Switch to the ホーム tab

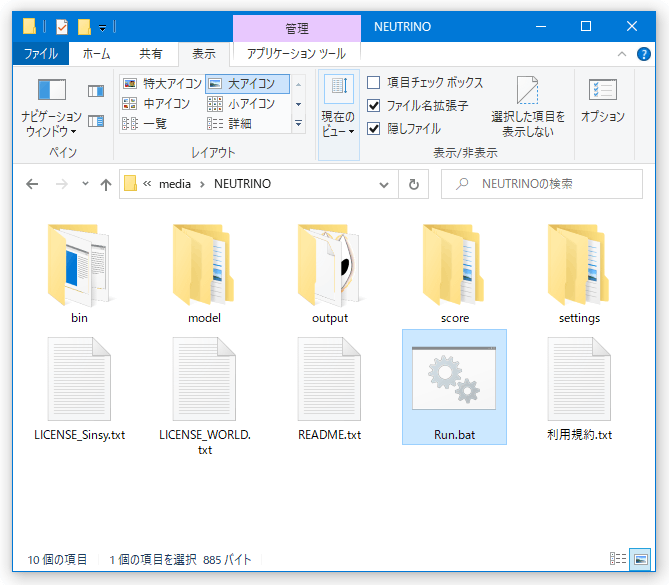(x=96, y=54)
